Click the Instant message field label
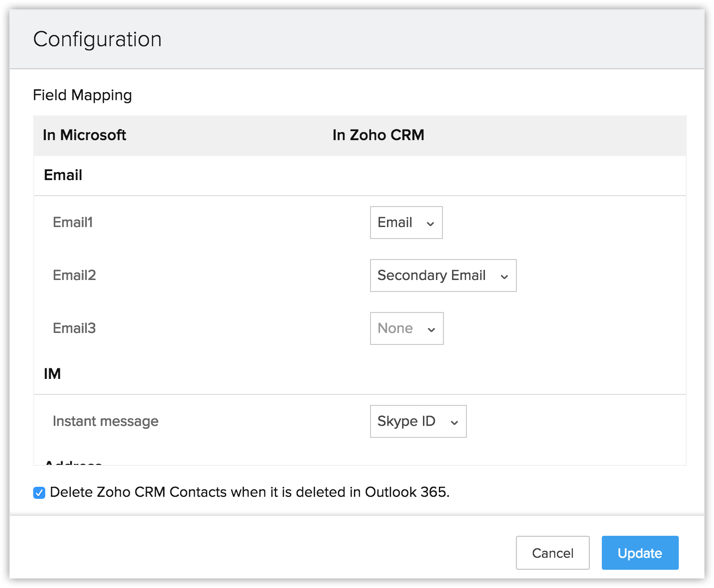Screen dimensions: 714x588 (x=105, y=422)
